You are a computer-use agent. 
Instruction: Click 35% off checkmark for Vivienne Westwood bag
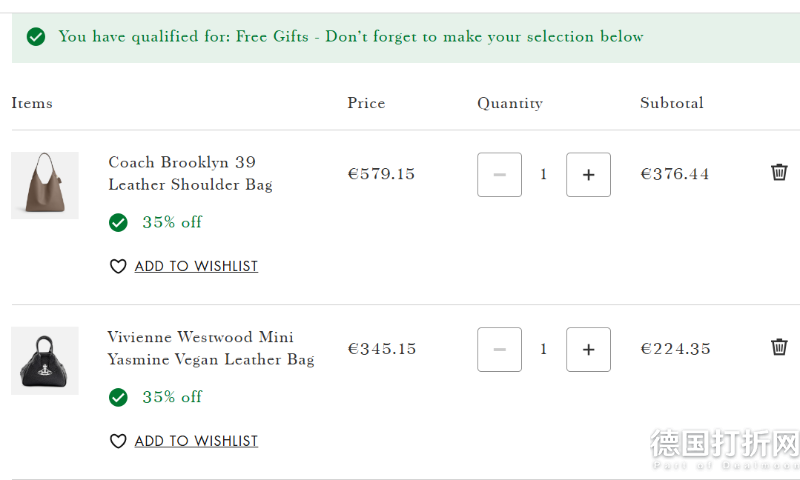tap(118, 397)
